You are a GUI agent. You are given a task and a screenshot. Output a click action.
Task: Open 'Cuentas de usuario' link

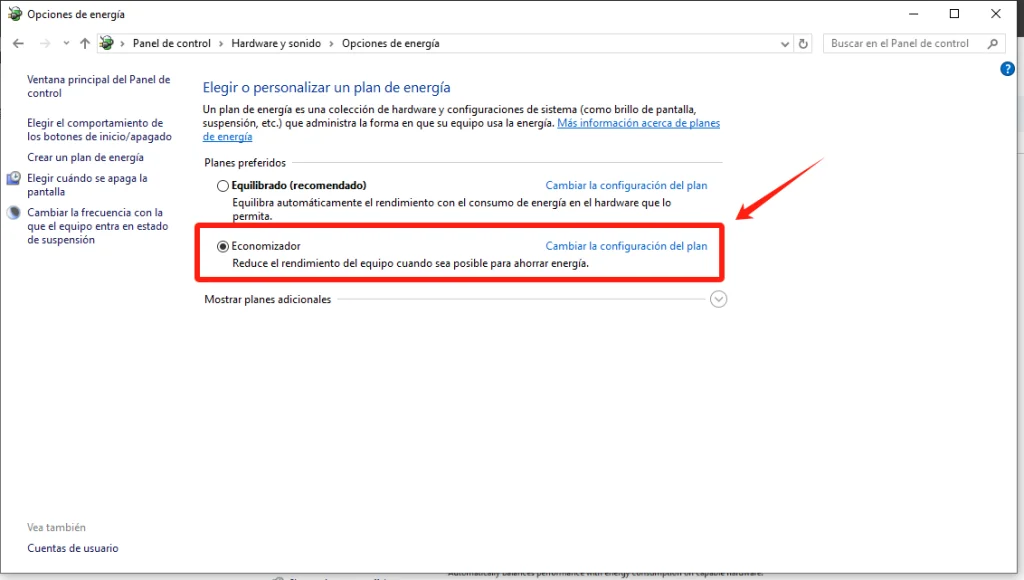click(x=72, y=548)
